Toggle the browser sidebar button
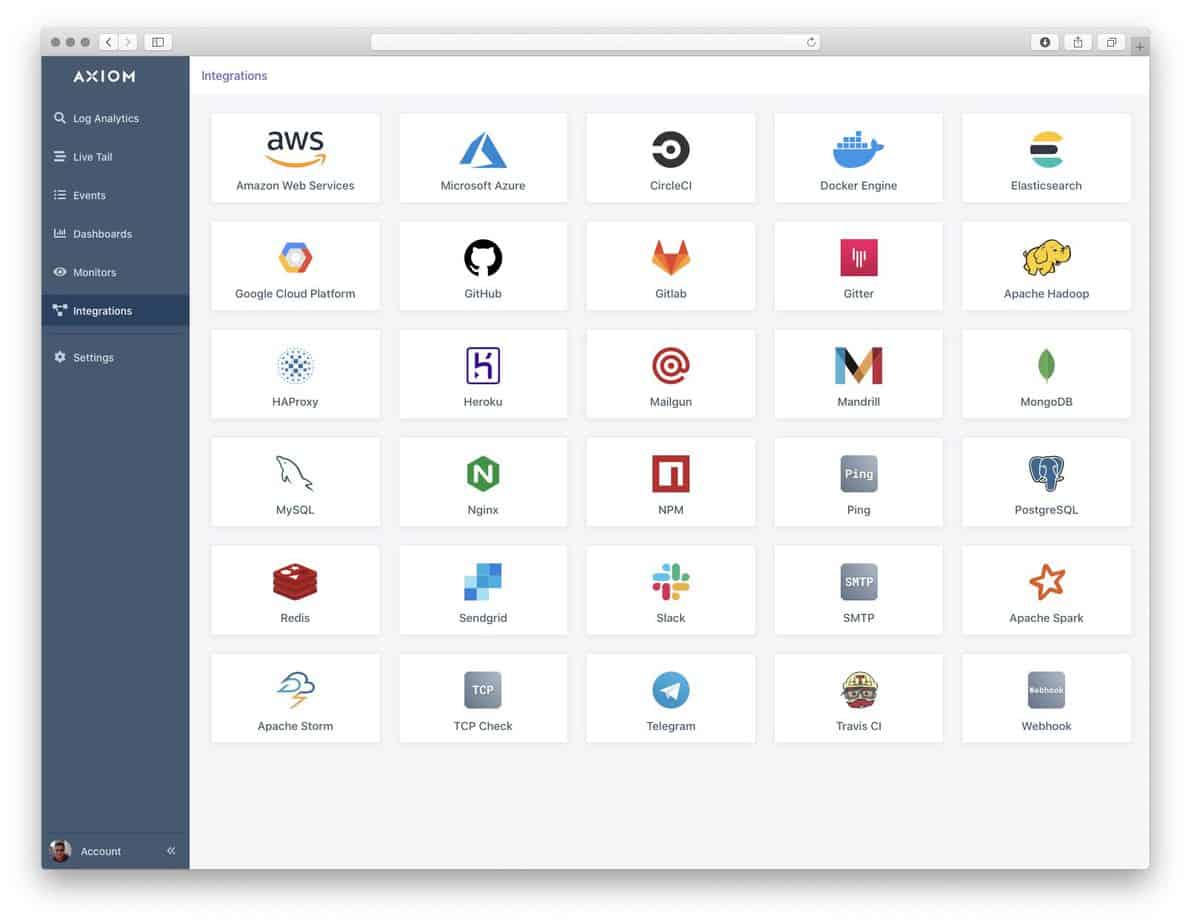The width and height of the screenshot is (1191, 924). pyautogui.click(x=158, y=43)
